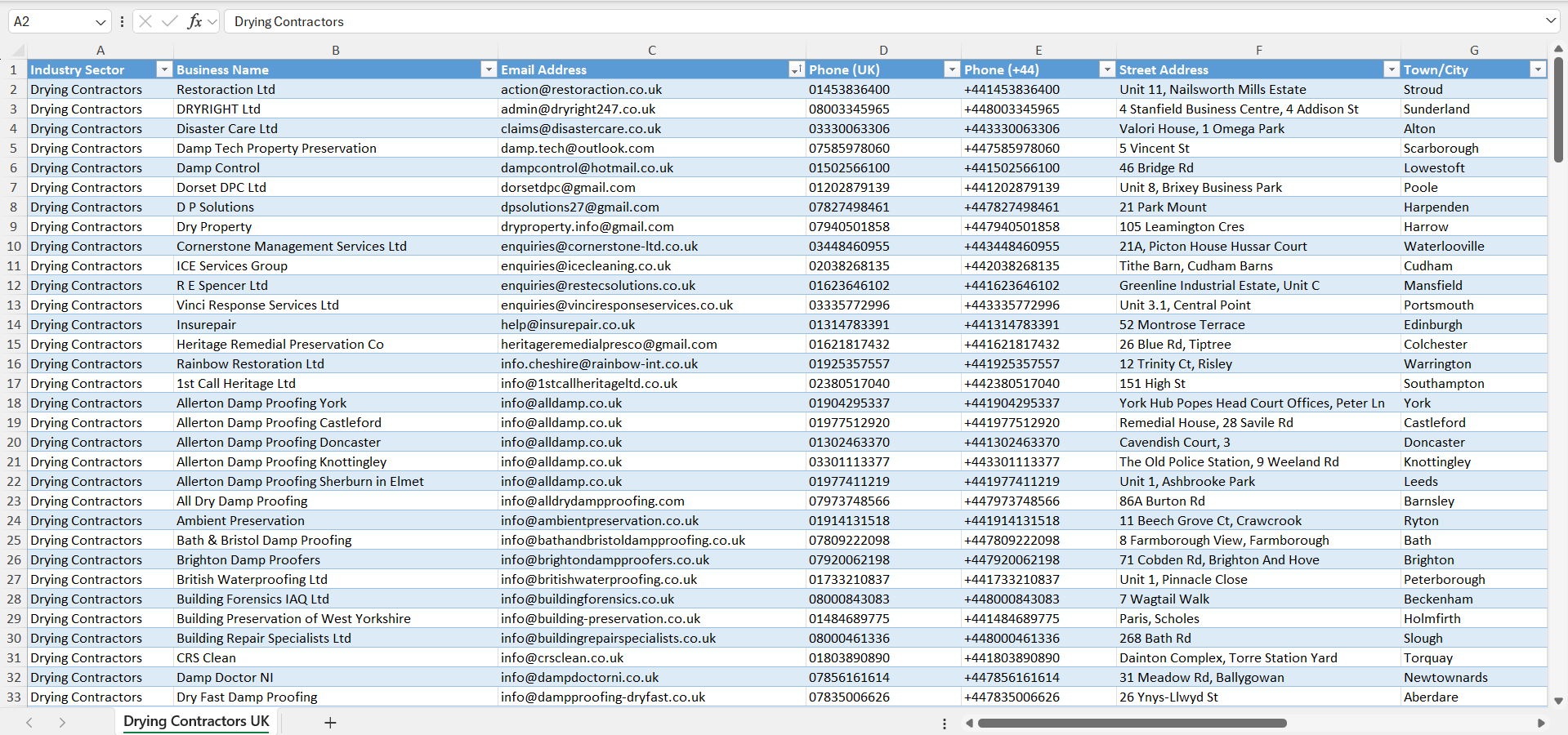The width and height of the screenshot is (1568, 735).
Task: Cancel the formula bar entry
Action: tap(145, 21)
